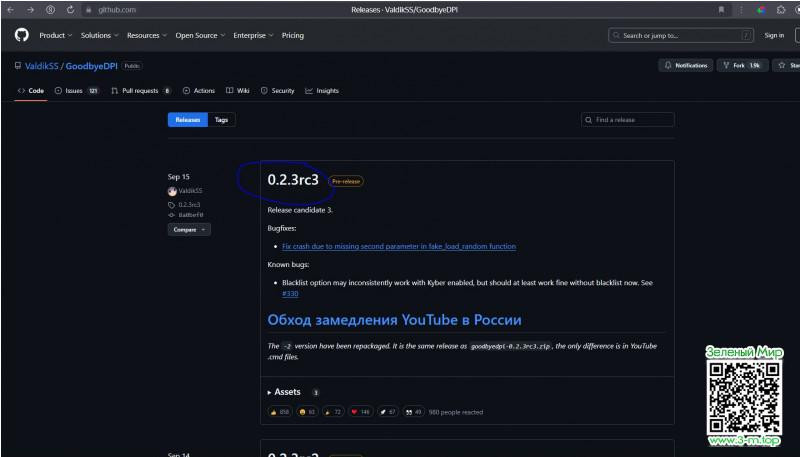Click the Notifications bell button
The height and width of the screenshot is (457, 800).
[685, 65]
